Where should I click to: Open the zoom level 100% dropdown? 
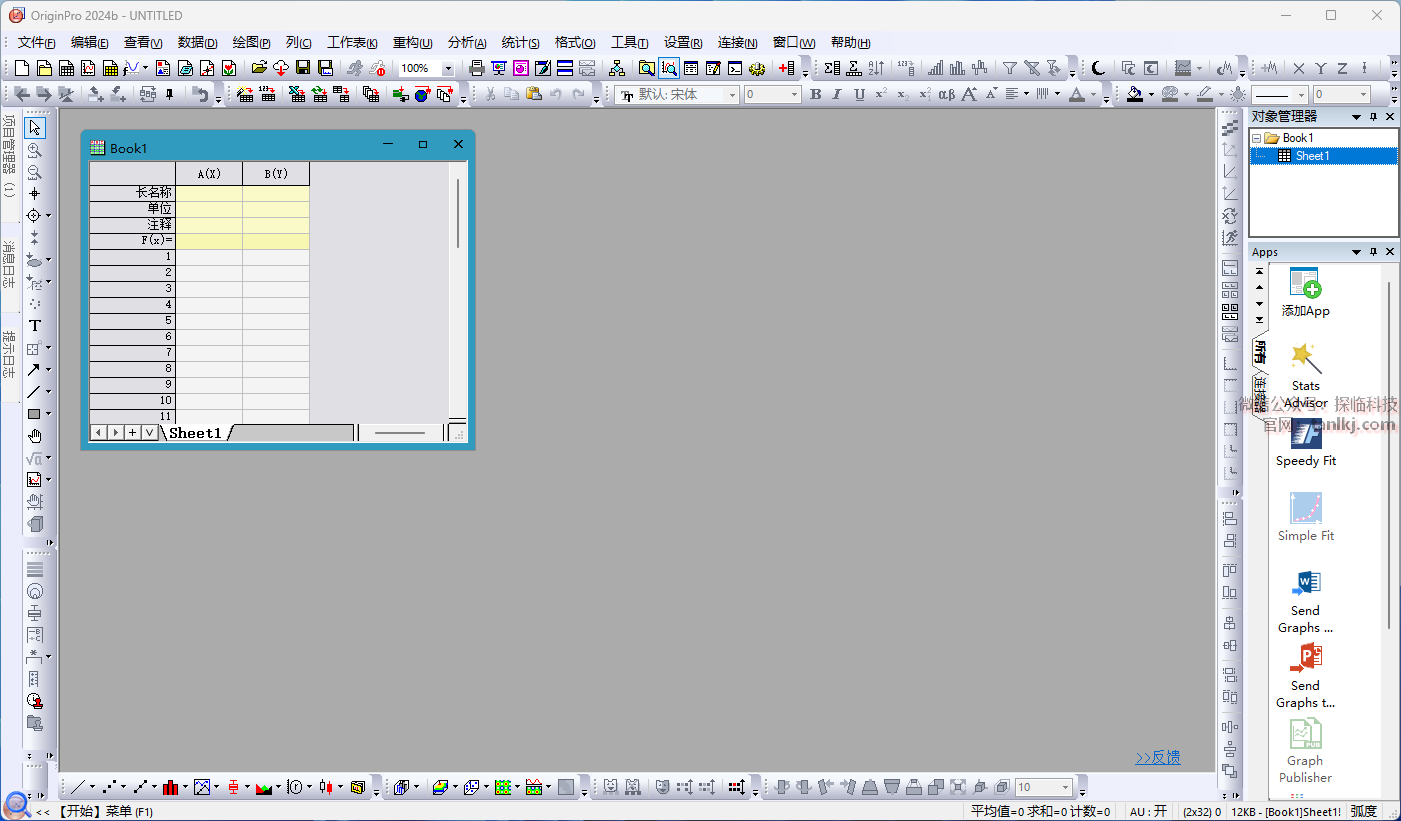pos(447,69)
